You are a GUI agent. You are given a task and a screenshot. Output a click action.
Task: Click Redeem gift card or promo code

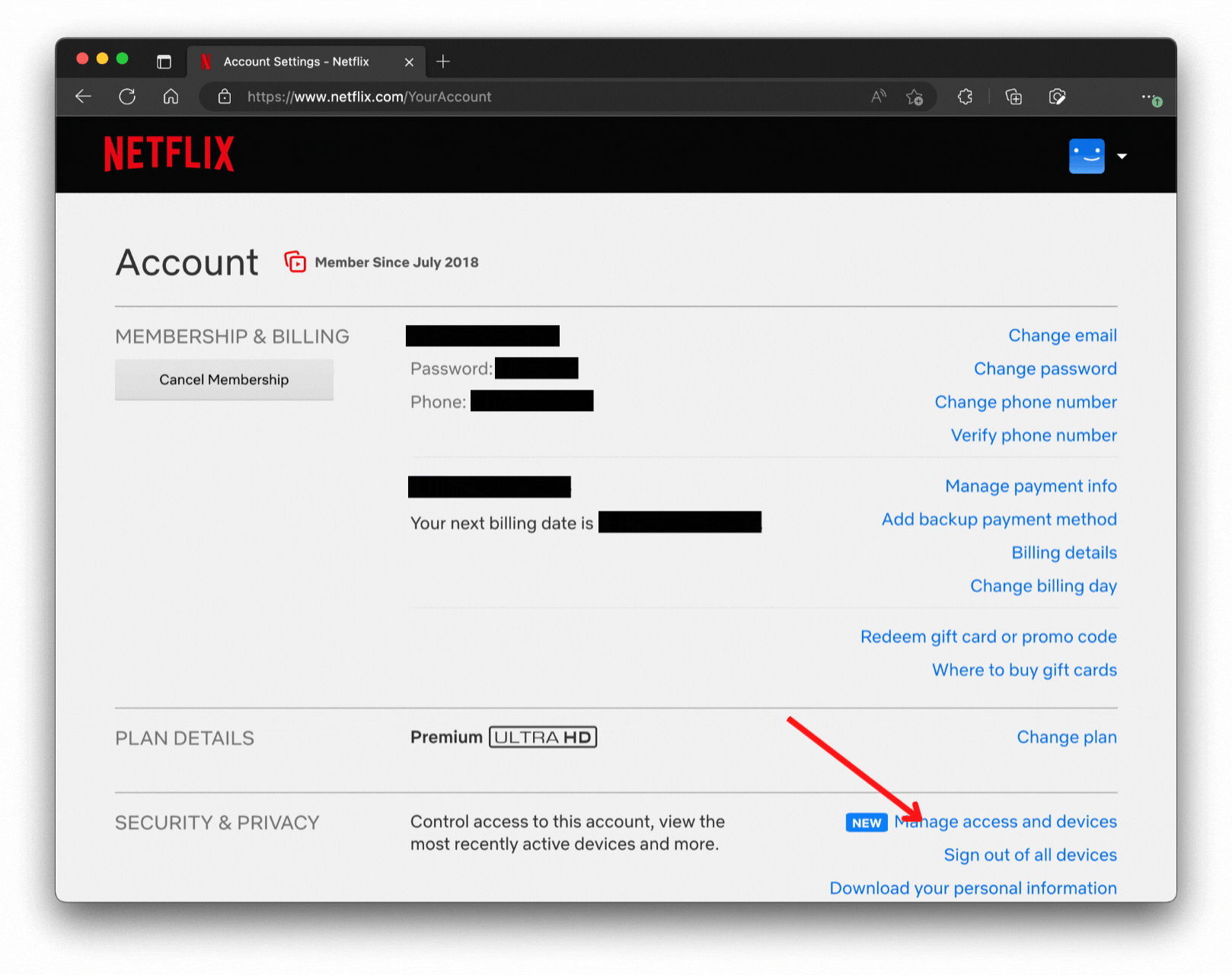[988, 637]
